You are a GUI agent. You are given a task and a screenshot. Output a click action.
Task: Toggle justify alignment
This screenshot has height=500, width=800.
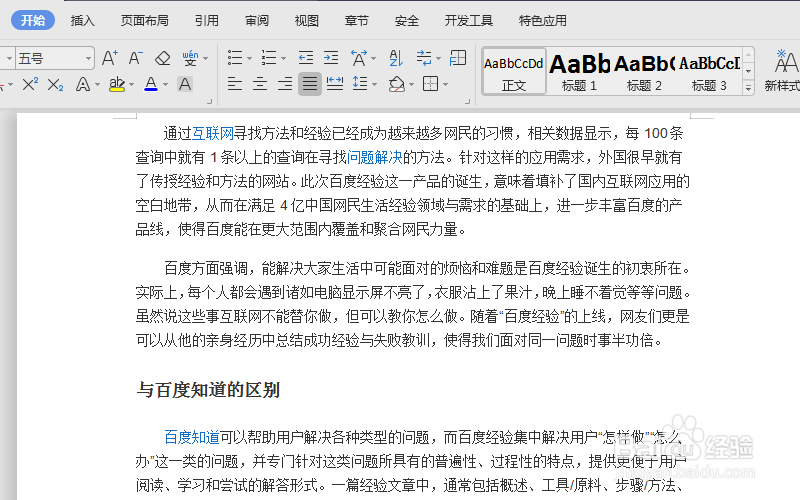(310, 84)
